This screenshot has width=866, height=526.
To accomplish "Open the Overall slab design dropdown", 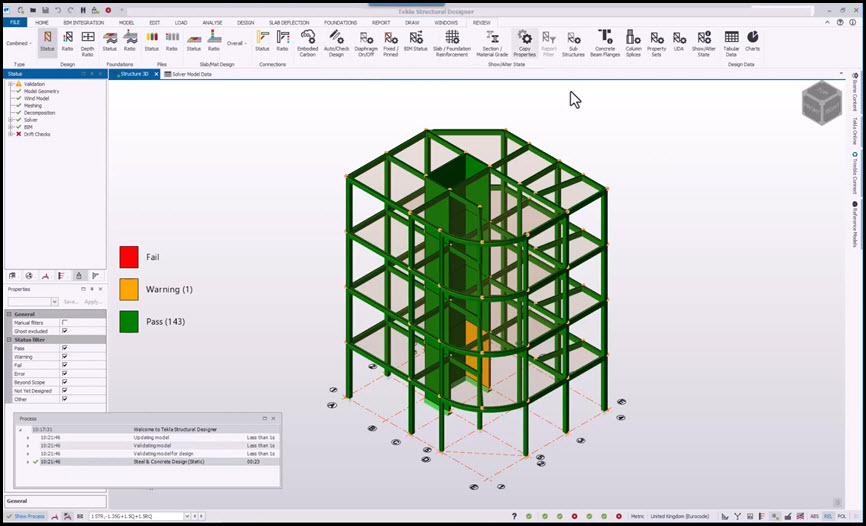I will (236, 43).
